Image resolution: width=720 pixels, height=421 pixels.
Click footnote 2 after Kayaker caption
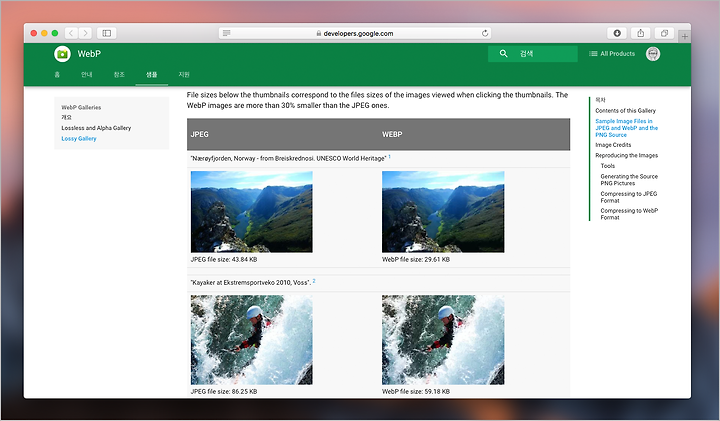click(314, 281)
